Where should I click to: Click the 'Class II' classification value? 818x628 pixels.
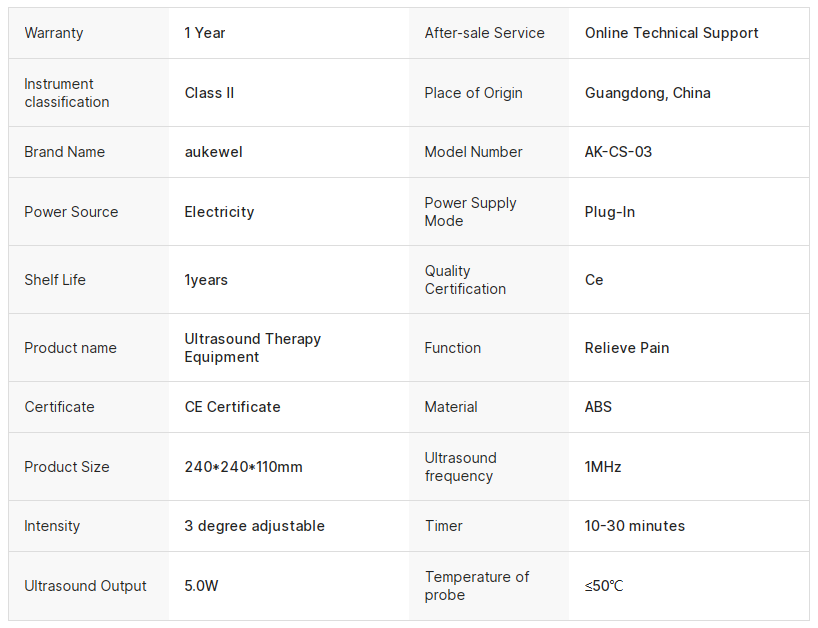click(x=209, y=93)
